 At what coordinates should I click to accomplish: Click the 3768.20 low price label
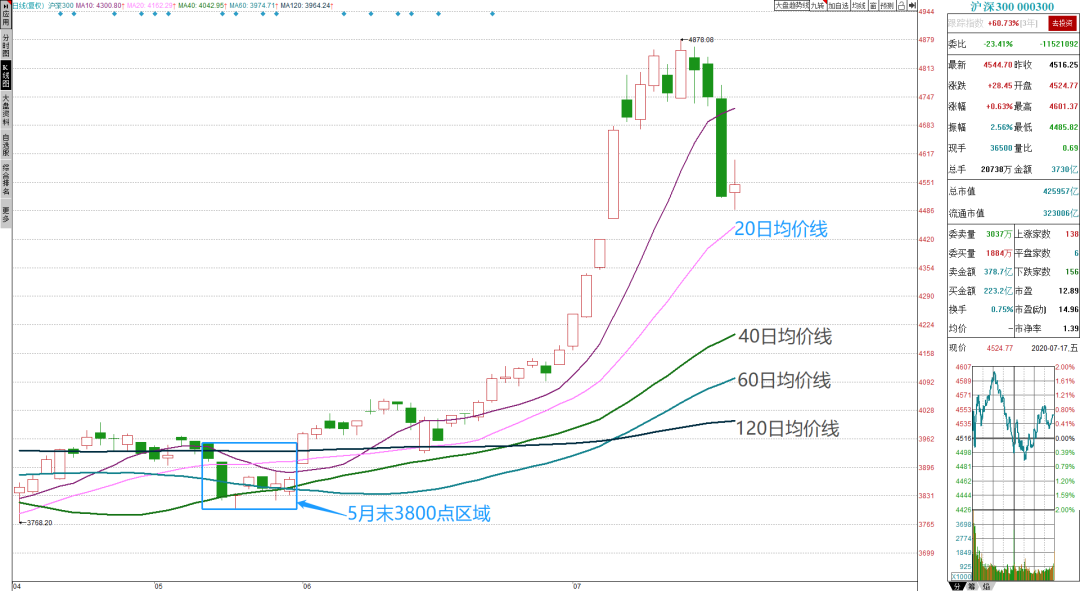(x=39, y=523)
